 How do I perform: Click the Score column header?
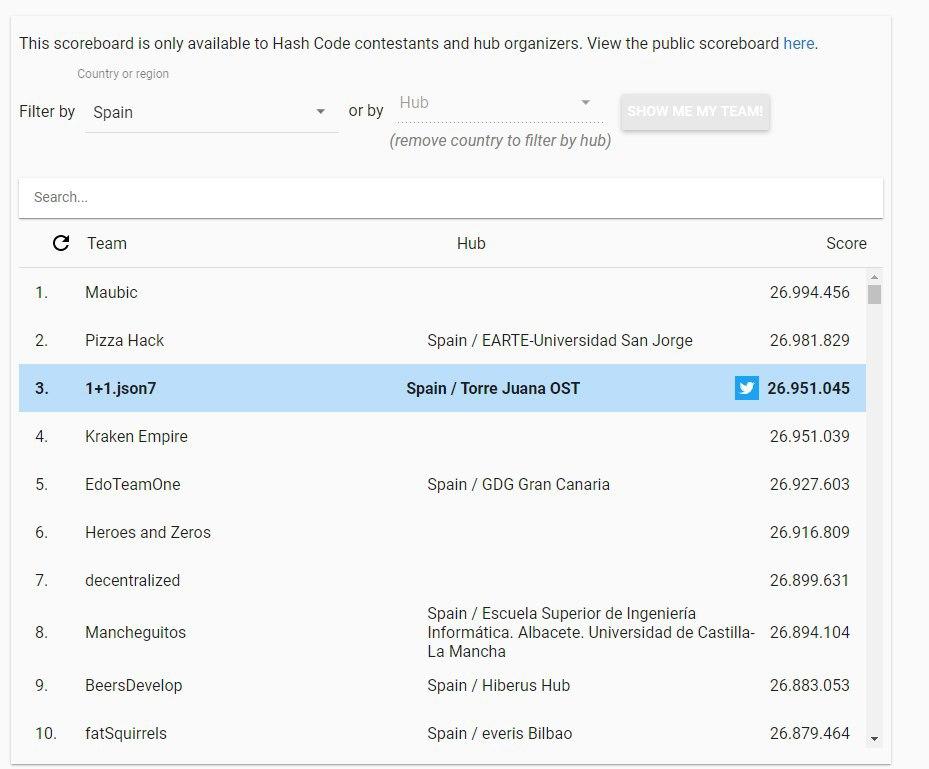coord(845,243)
